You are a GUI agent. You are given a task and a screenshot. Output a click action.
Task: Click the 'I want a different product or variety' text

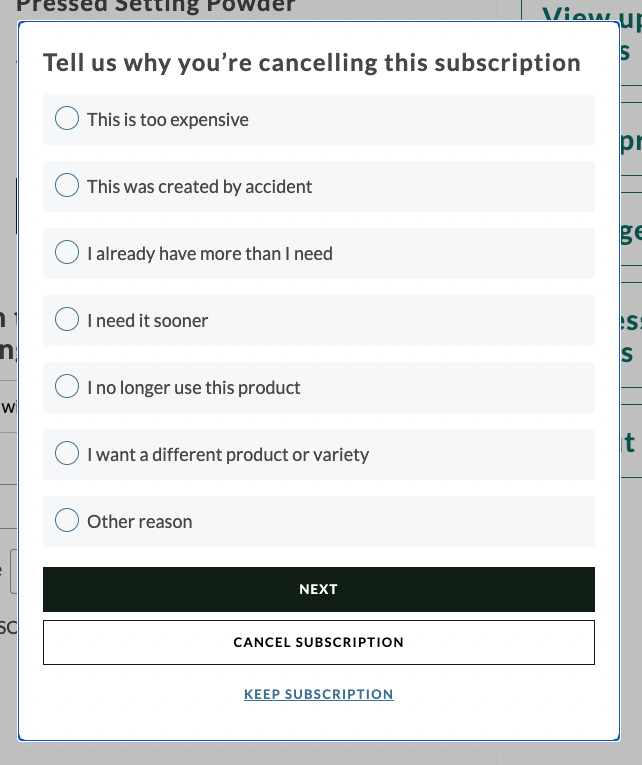(228, 455)
